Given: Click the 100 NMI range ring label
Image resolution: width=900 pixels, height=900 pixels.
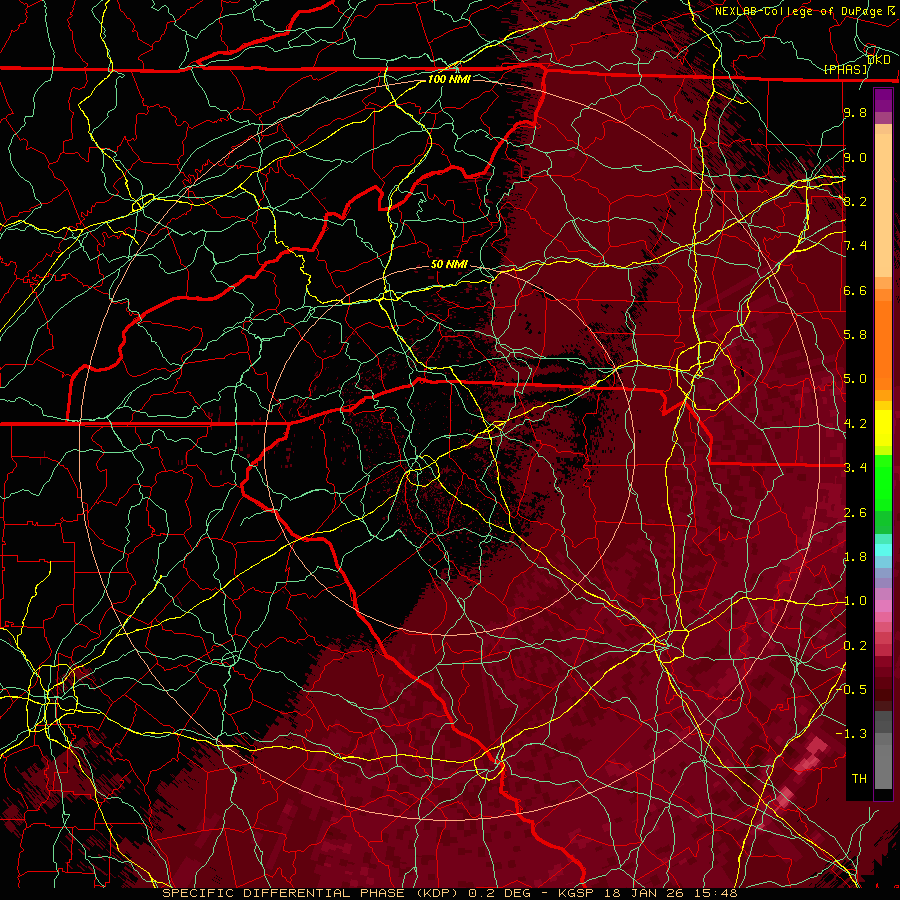Looking at the screenshot, I should click(449, 79).
